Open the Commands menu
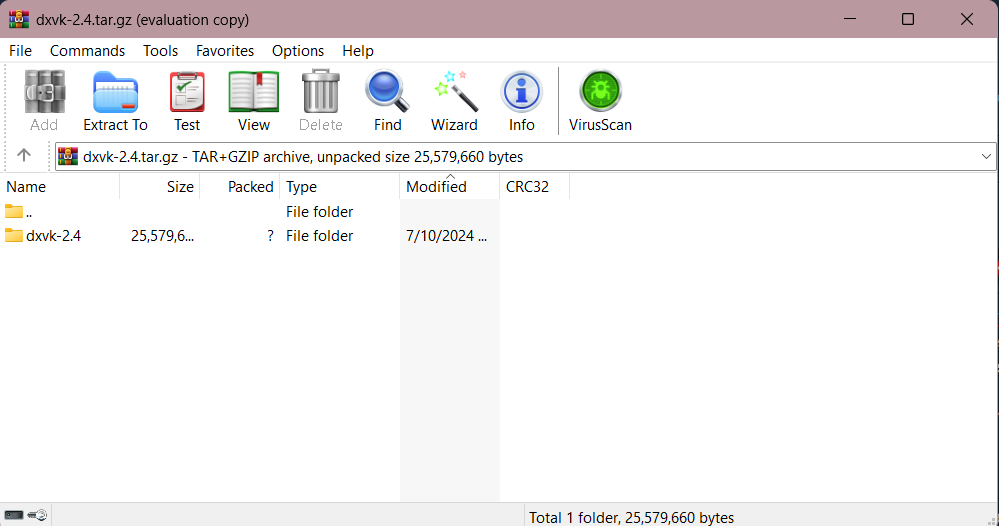The image size is (999, 526). click(87, 50)
